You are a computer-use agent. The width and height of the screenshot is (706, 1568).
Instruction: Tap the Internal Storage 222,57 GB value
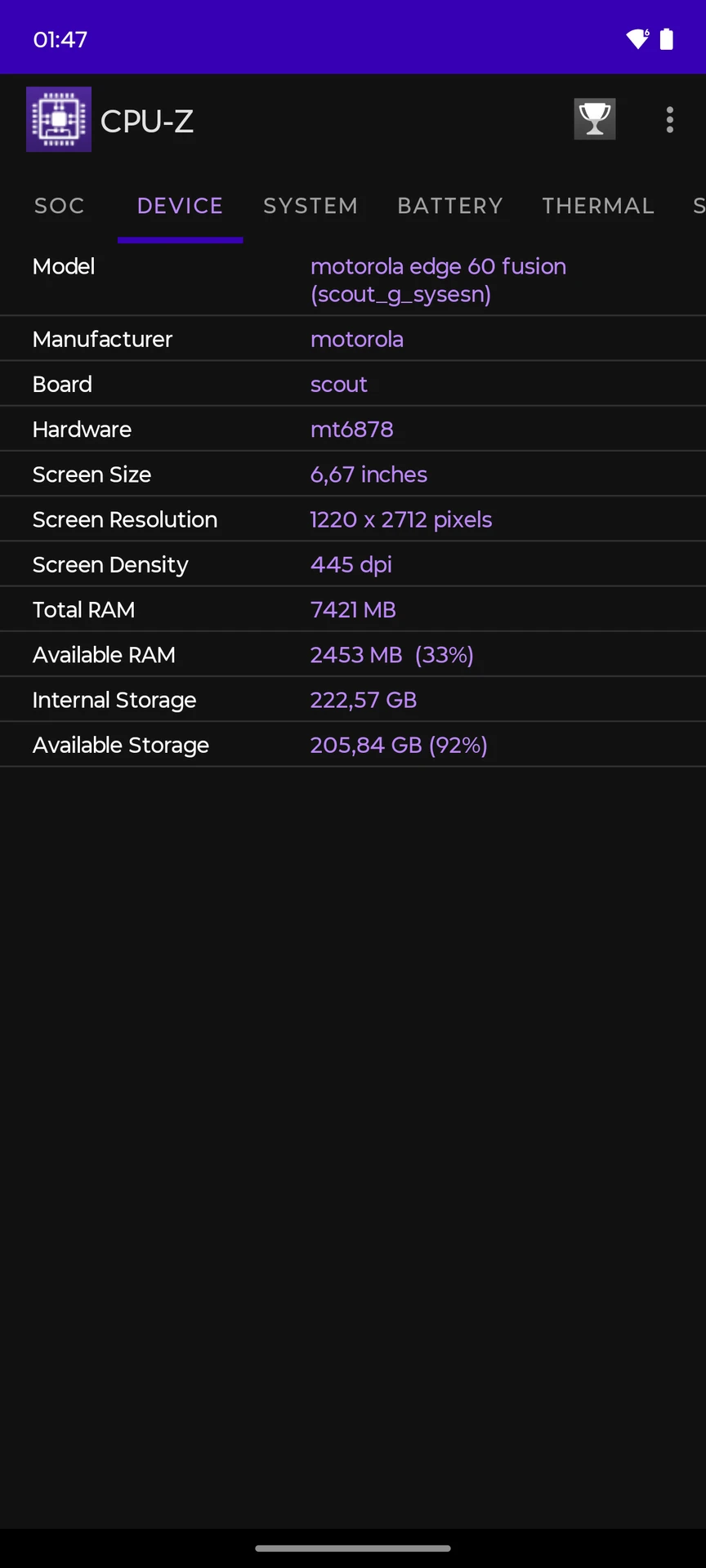coord(364,700)
